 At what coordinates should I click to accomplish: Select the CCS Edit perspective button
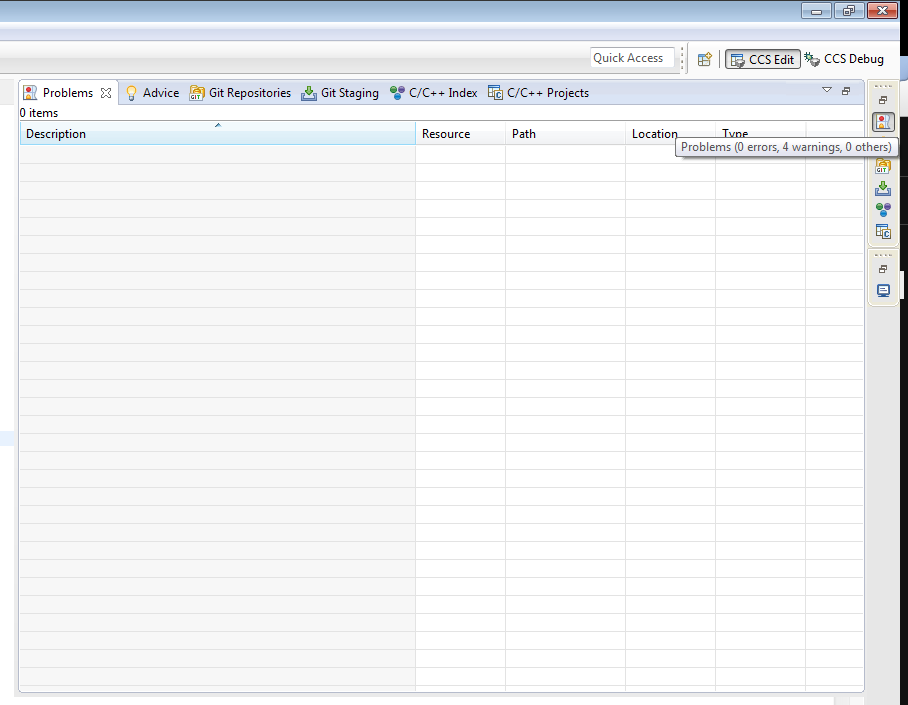pyautogui.click(x=763, y=59)
